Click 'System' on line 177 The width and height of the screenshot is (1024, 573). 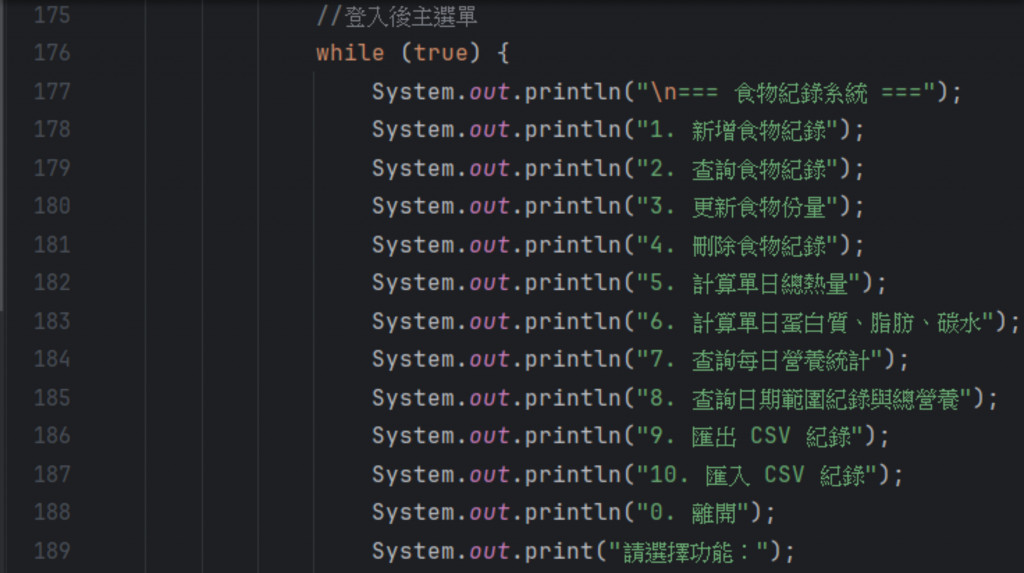pyautogui.click(x=413, y=92)
